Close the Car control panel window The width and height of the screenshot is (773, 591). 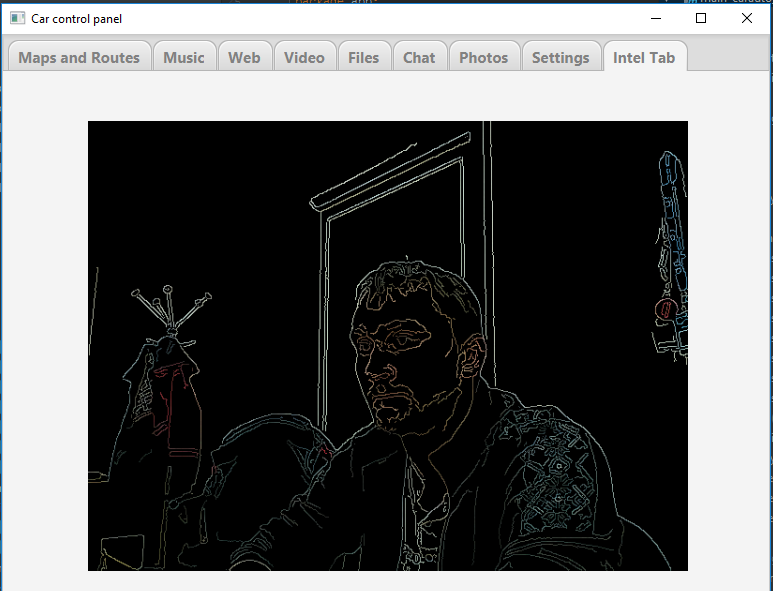click(x=746, y=19)
